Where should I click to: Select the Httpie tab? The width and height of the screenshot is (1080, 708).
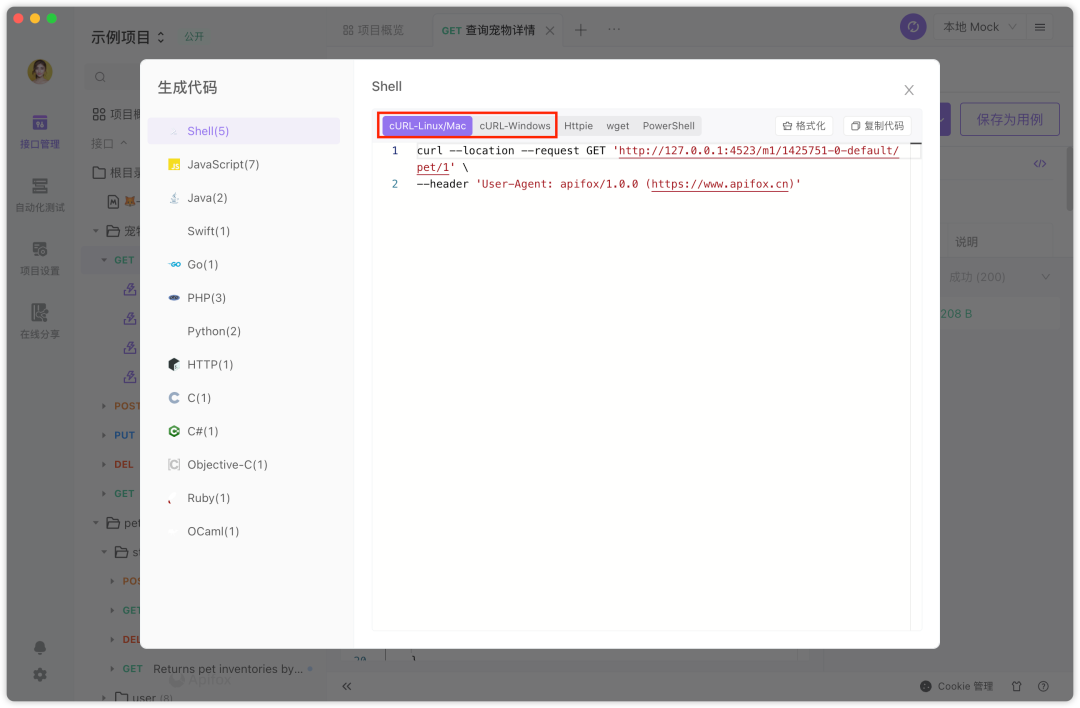click(x=578, y=126)
